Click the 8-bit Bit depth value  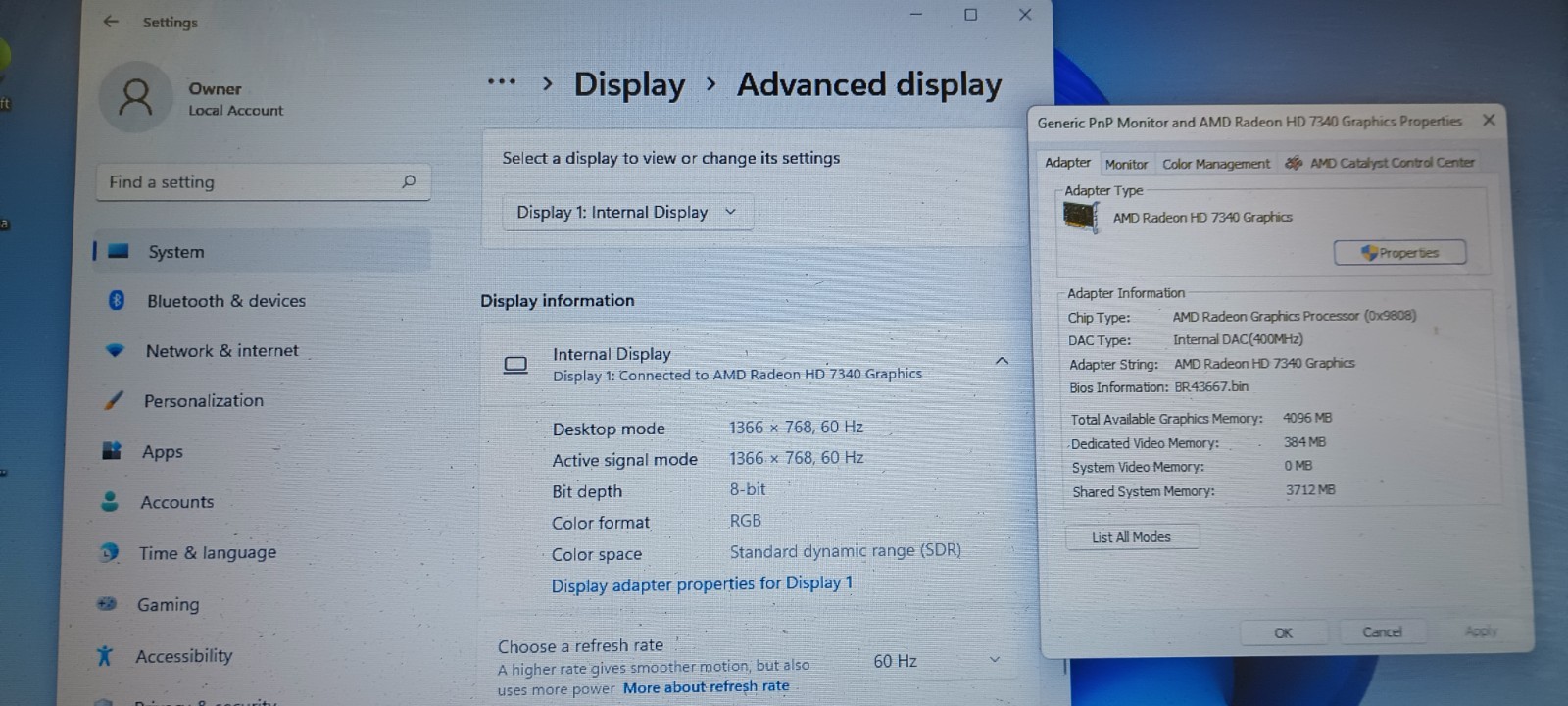[747, 488]
